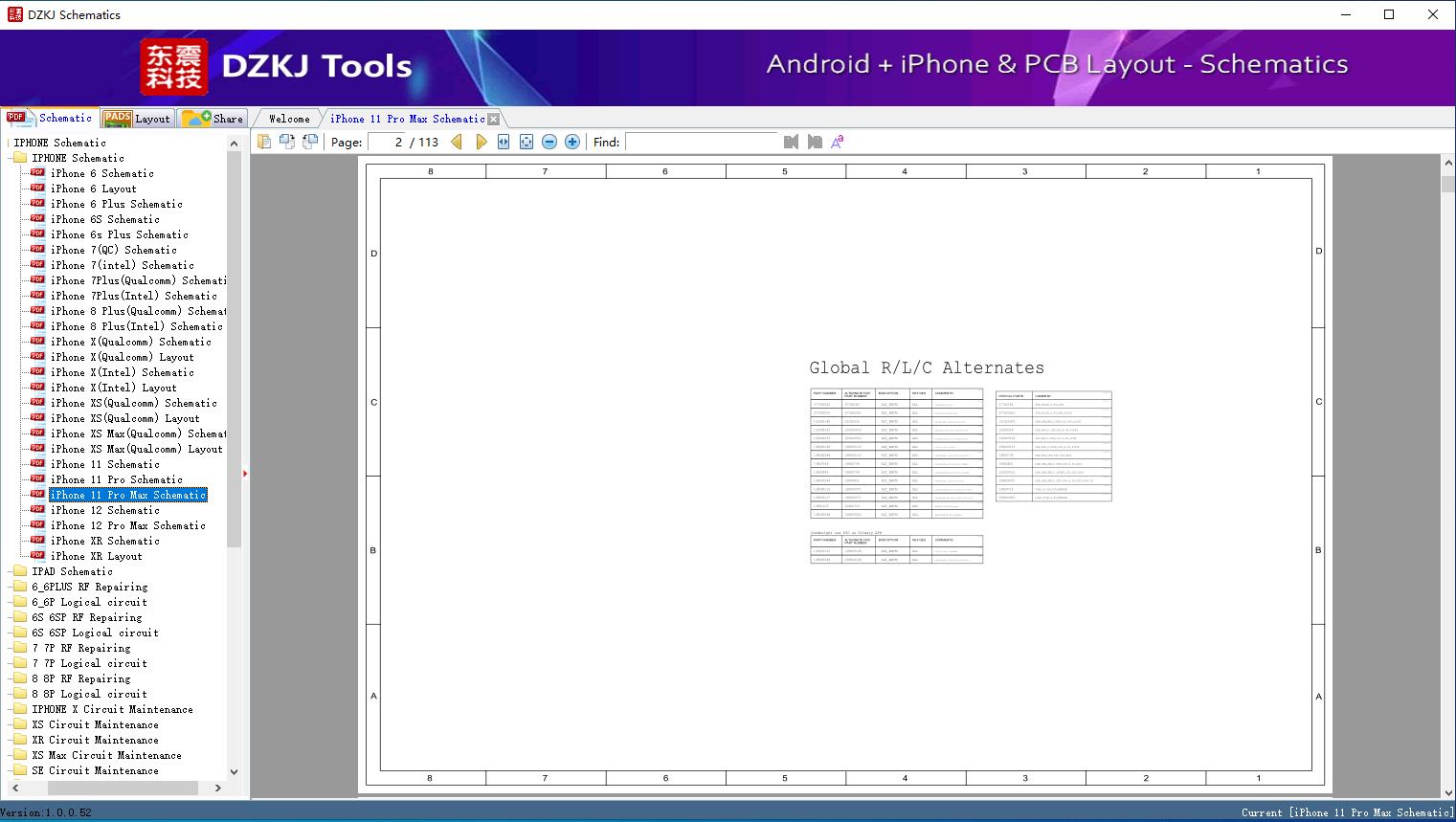The height and width of the screenshot is (822, 1456).
Task: Find the next match
Action: [x=815, y=142]
